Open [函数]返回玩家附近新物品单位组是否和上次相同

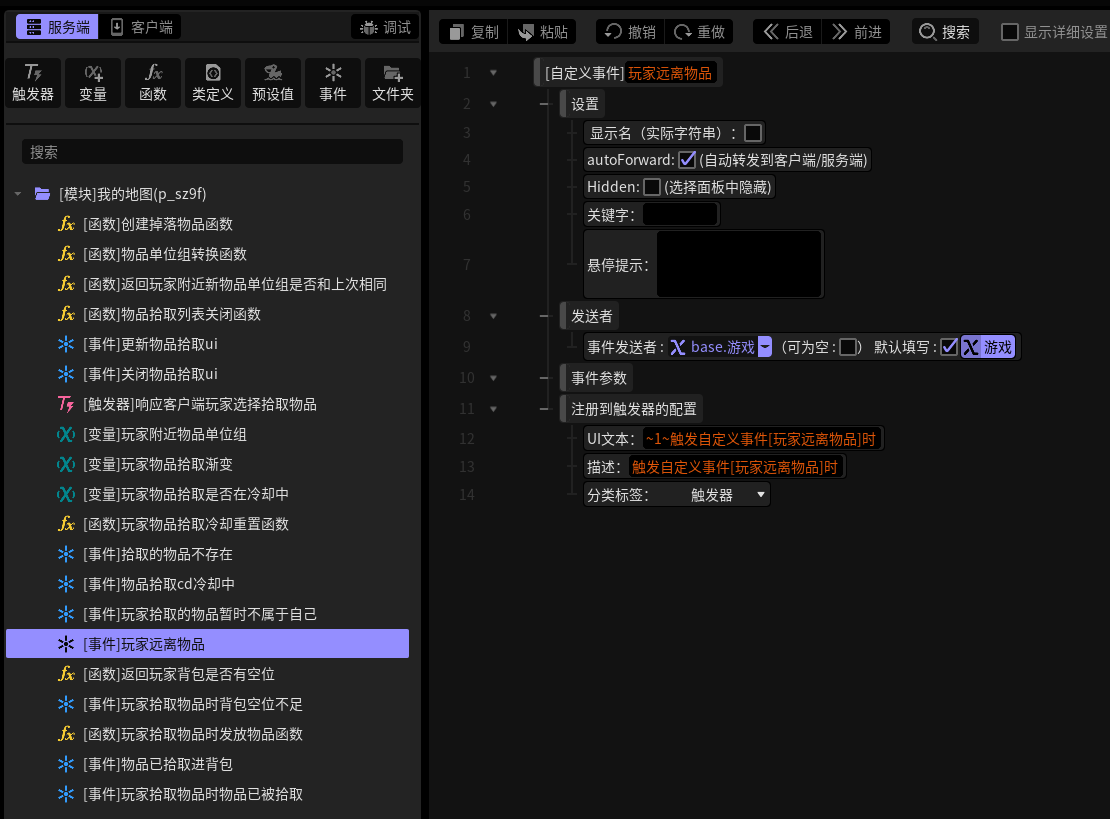[x=234, y=284]
